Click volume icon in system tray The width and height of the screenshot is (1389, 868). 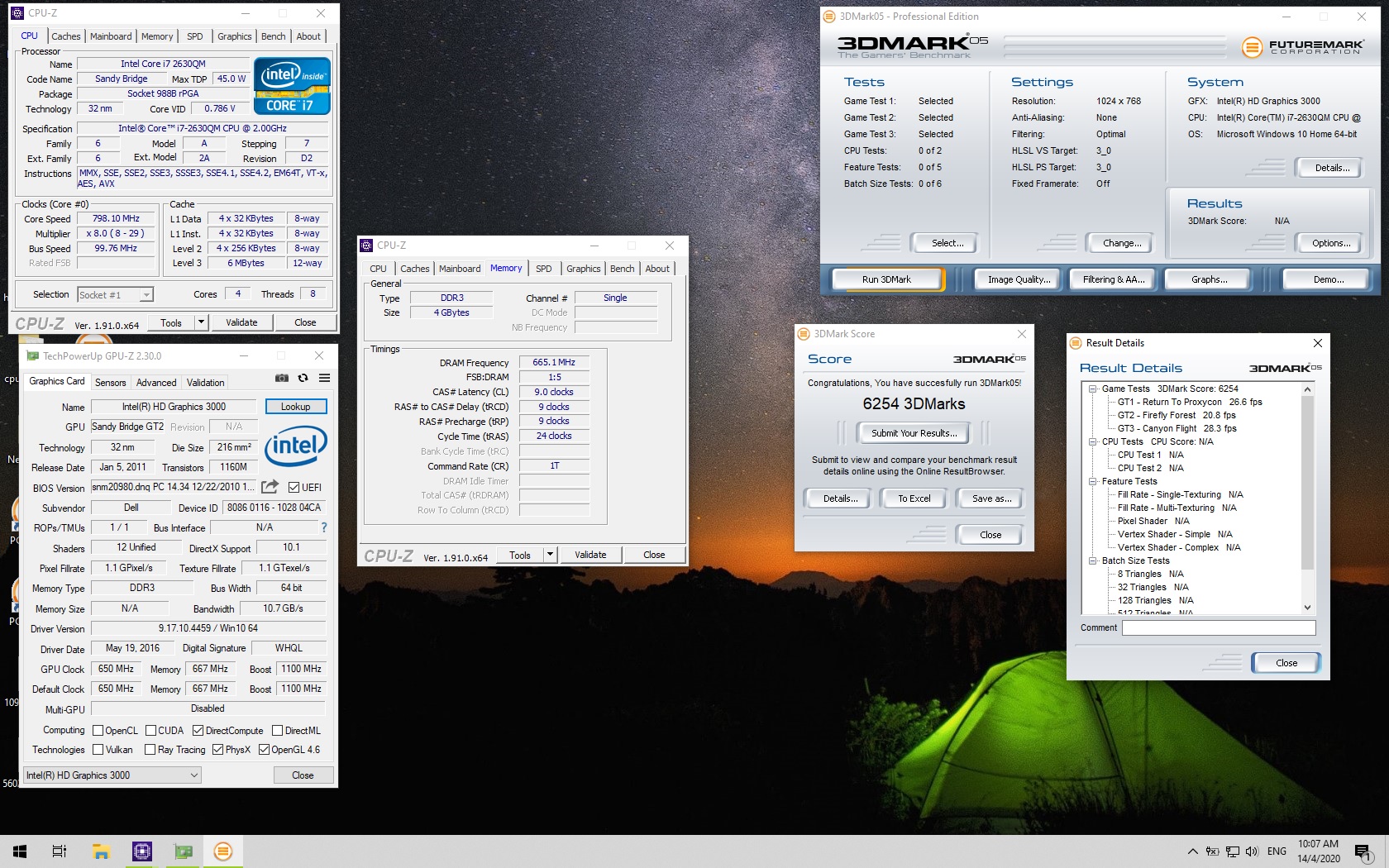(x=1252, y=851)
